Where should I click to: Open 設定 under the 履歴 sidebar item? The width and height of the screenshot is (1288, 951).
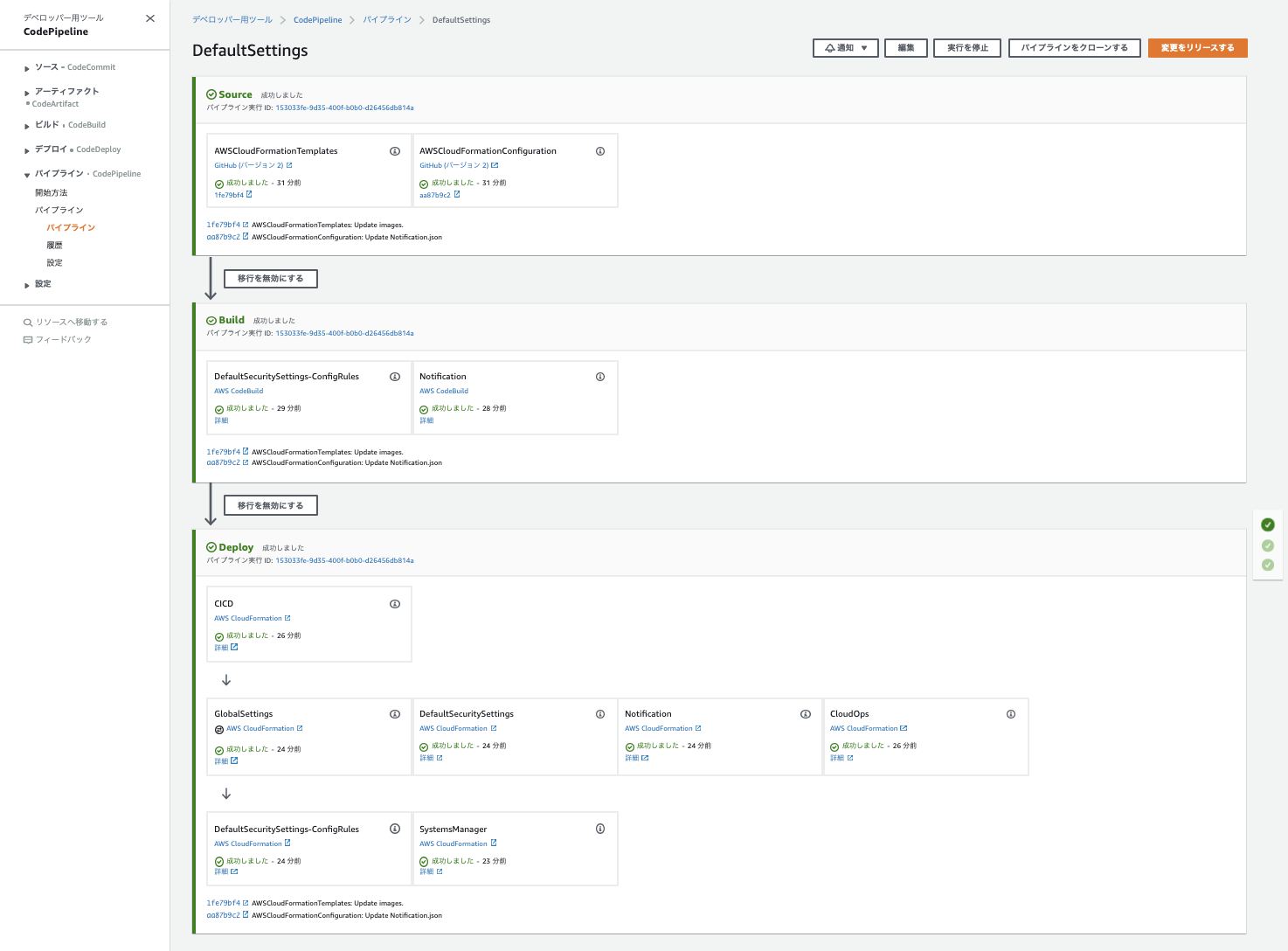tap(54, 263)
